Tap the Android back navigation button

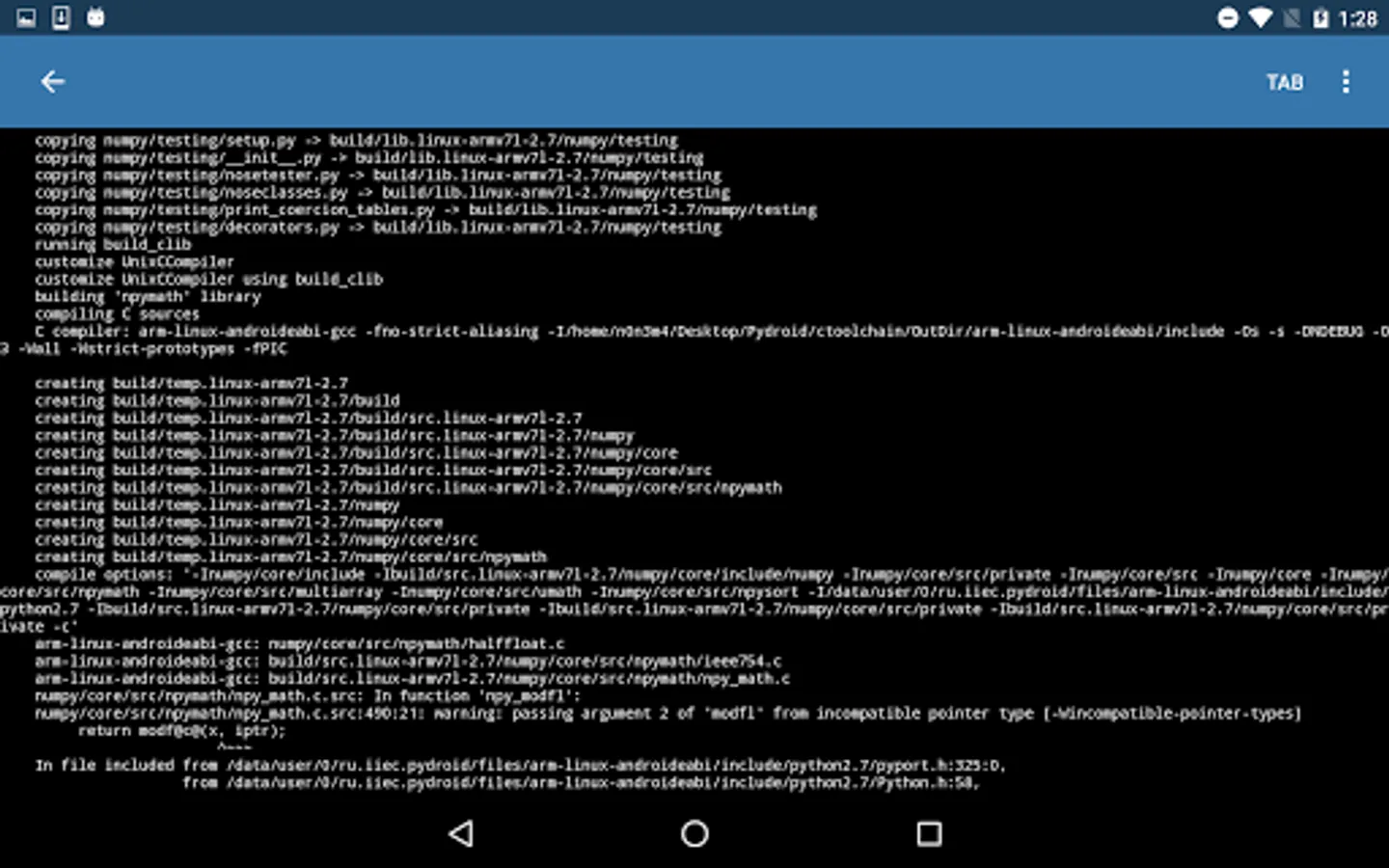point(461,833)
